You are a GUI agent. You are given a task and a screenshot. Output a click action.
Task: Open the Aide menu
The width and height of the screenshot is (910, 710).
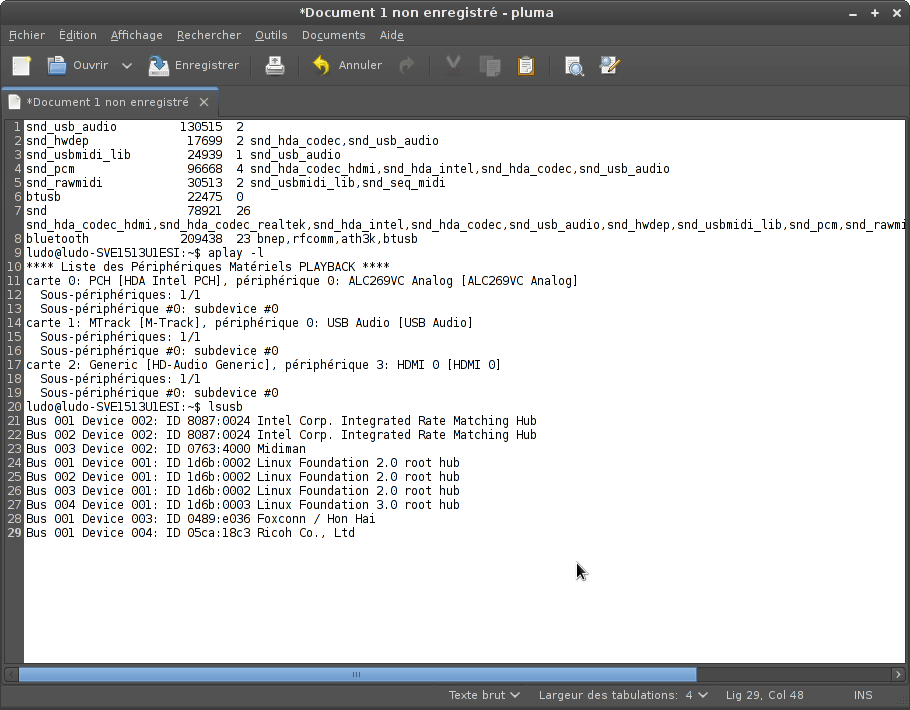392,35
